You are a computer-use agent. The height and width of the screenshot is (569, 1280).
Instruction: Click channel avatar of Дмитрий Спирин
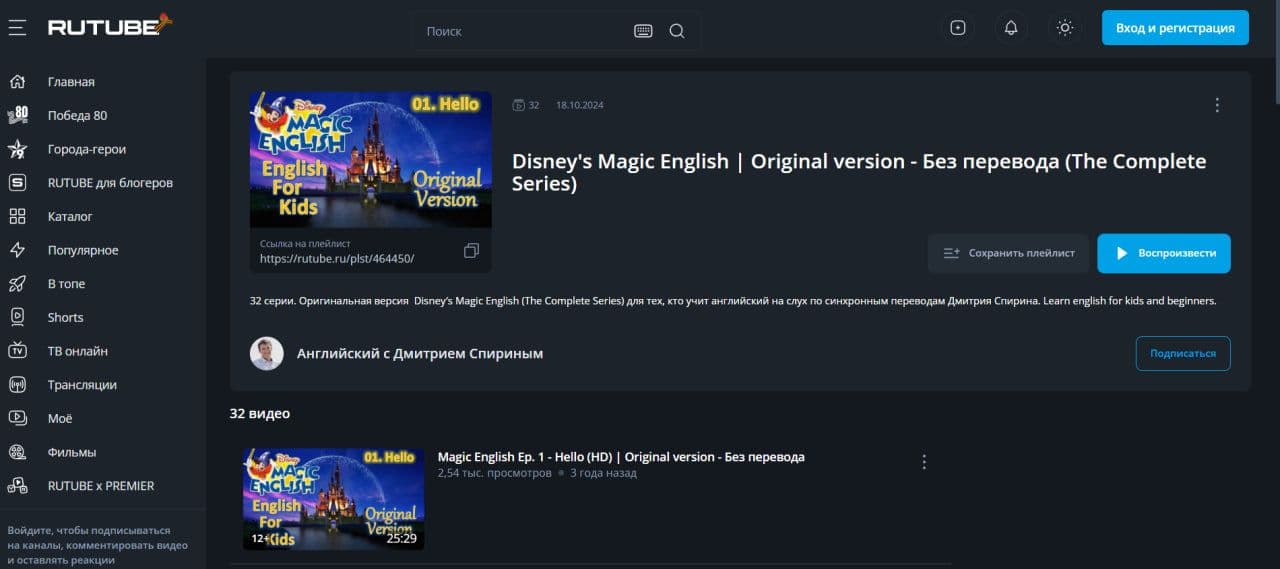[267, 353]
